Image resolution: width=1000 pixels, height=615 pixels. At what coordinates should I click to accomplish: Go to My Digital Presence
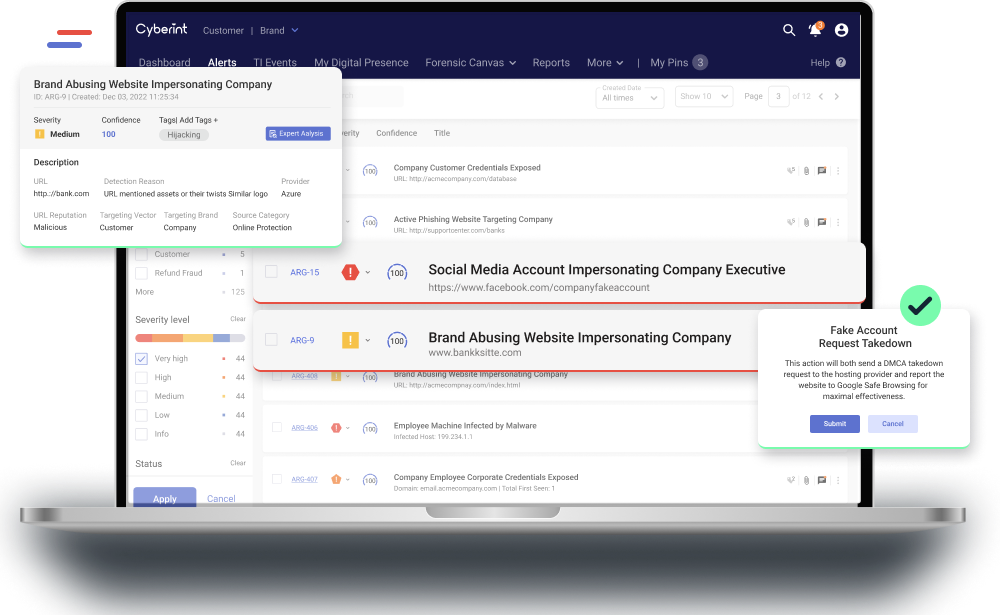click(x=361, y=63)
